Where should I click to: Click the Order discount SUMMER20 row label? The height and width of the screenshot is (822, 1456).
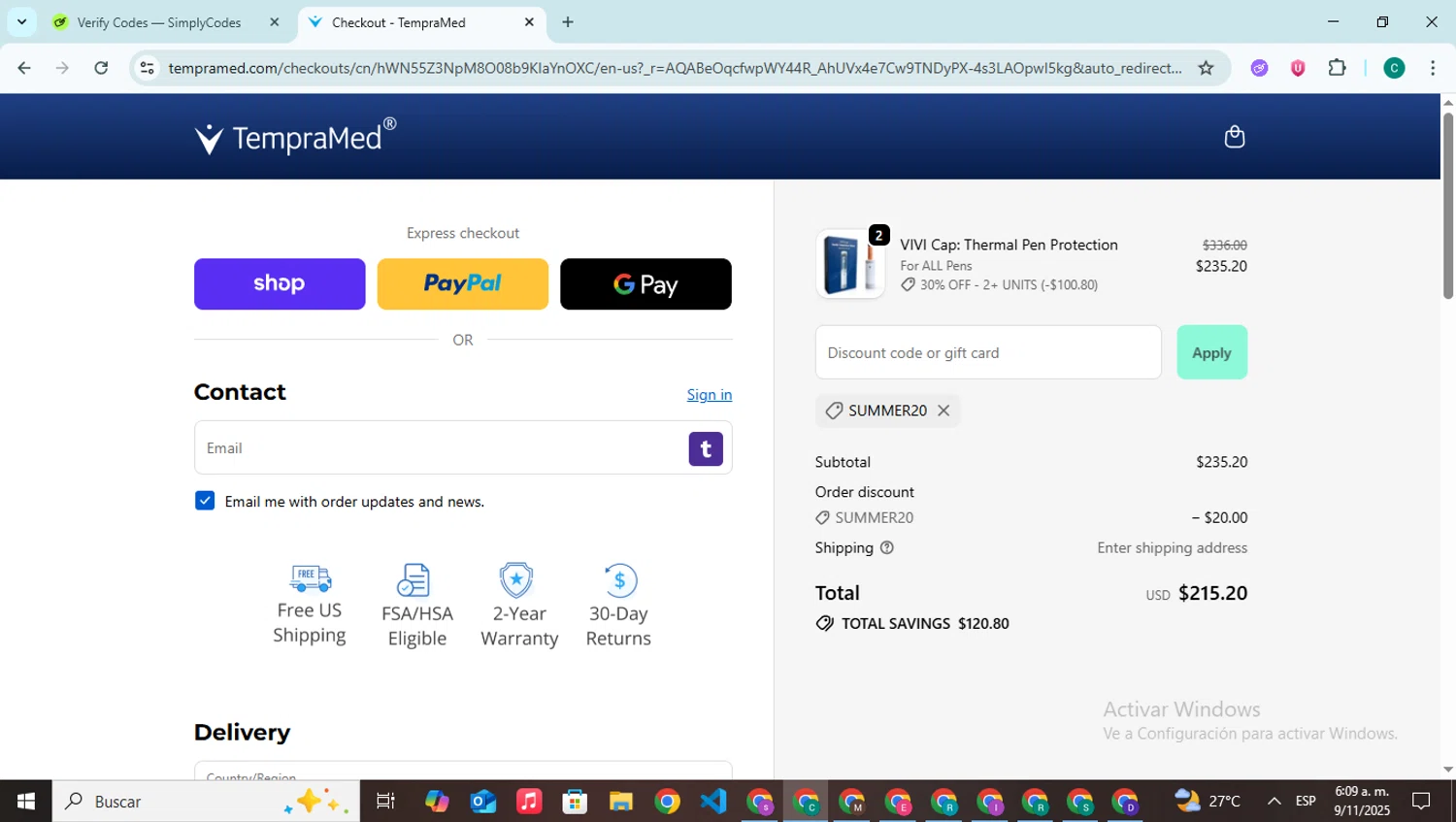[874, 517]
